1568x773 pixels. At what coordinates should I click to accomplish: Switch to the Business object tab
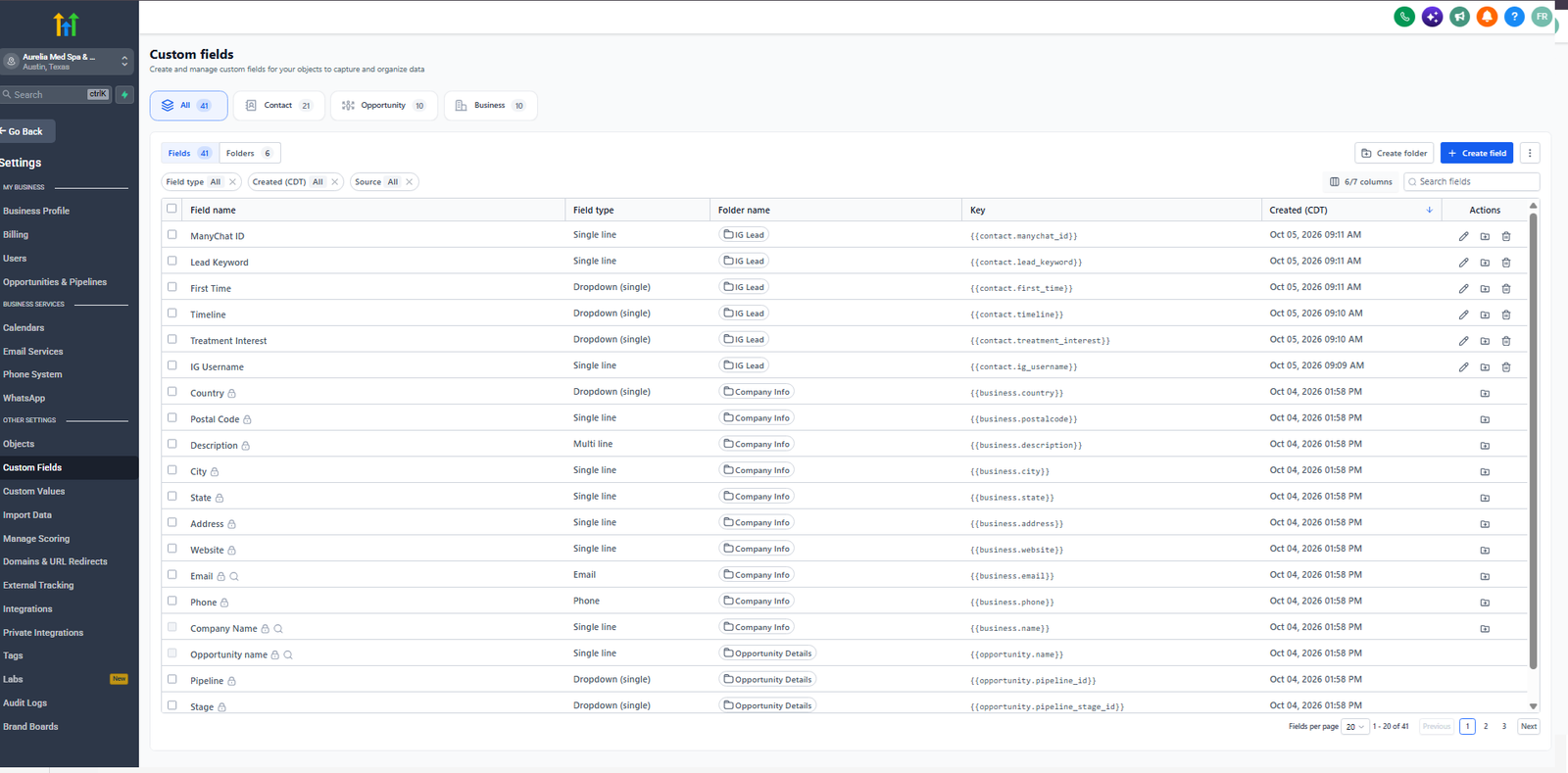[x=490, y=106]
